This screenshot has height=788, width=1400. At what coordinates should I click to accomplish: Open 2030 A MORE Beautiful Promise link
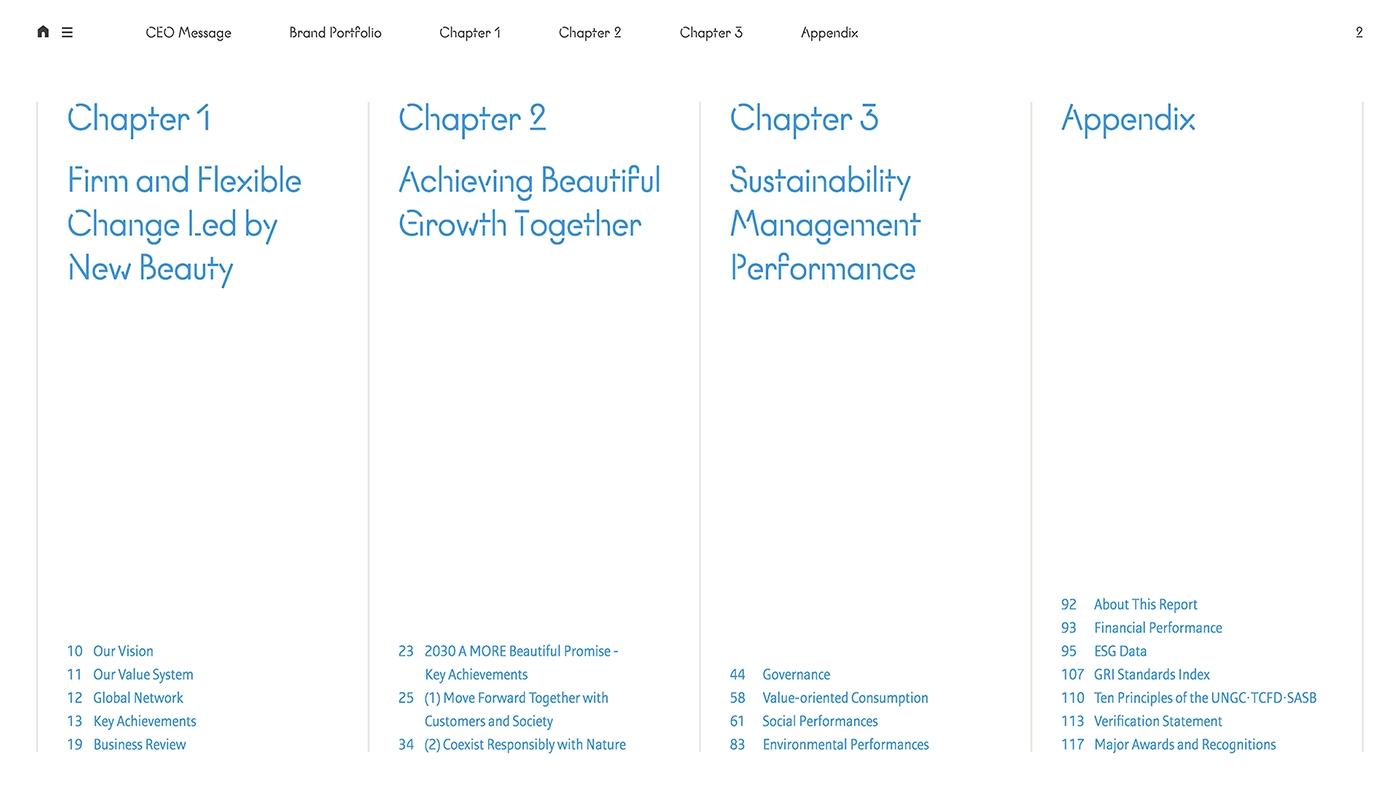[x=520, y=651]
